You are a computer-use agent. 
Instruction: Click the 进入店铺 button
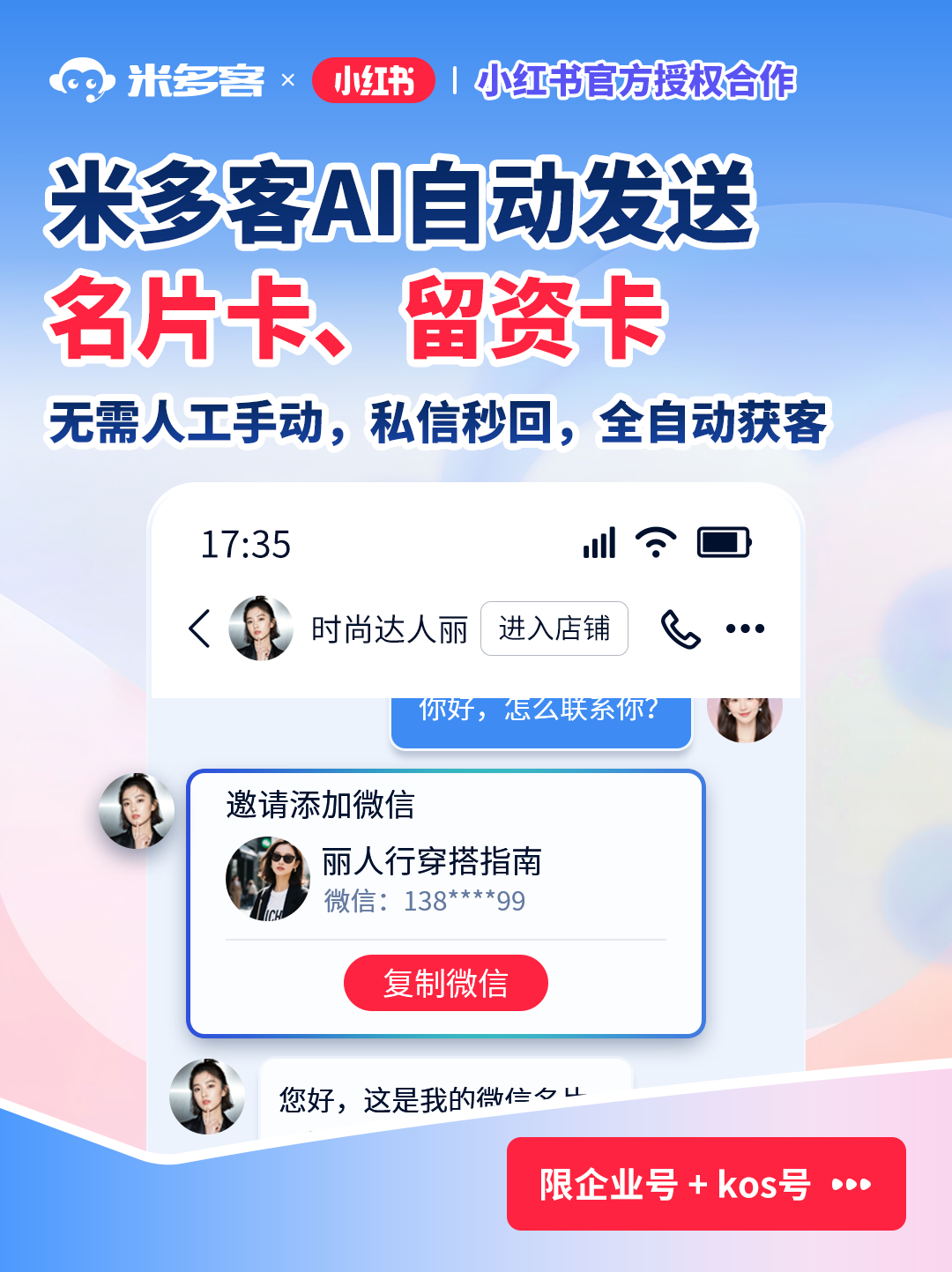click(x=554, y=629)
